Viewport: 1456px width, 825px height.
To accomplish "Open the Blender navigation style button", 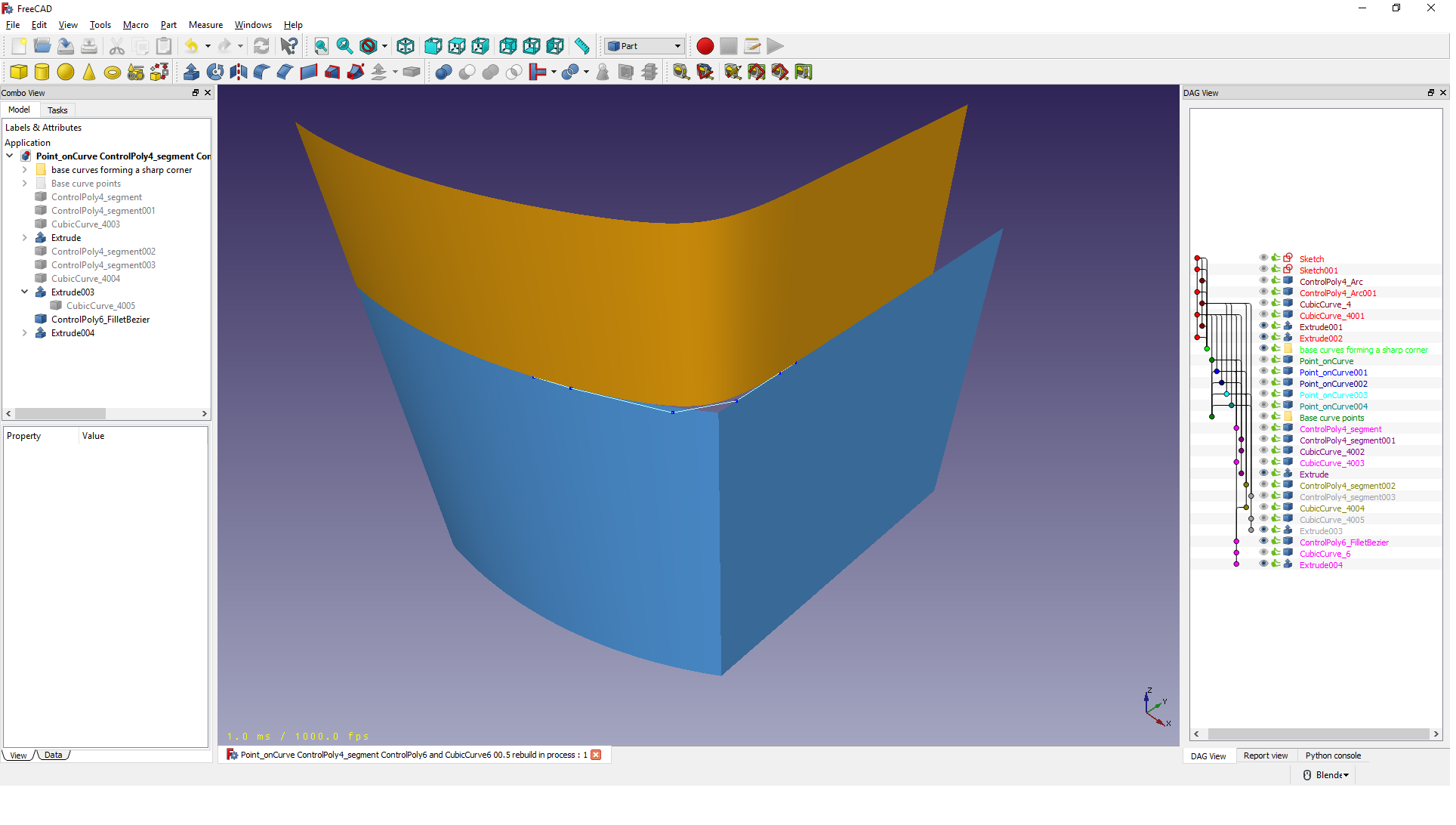I will click(x=1326, y=776).
